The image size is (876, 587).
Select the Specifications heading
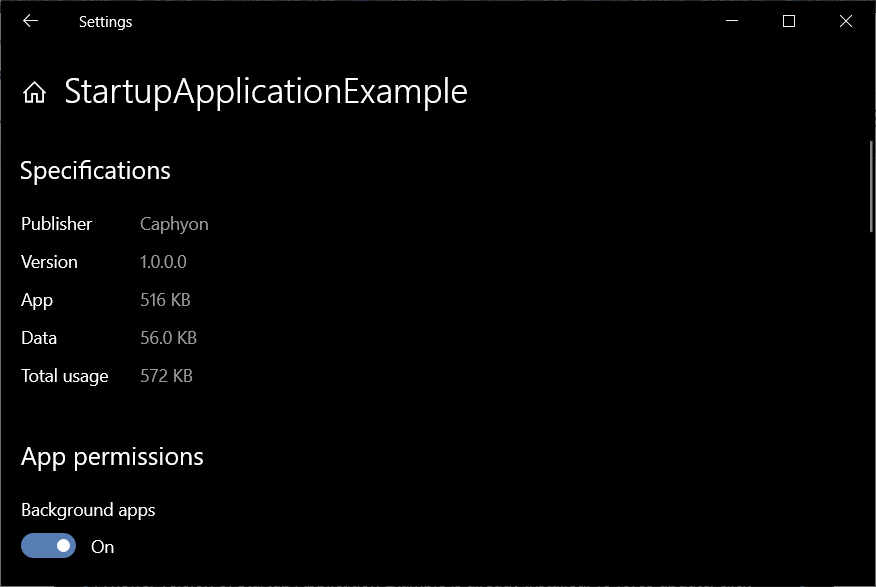(x=95, y=171)
